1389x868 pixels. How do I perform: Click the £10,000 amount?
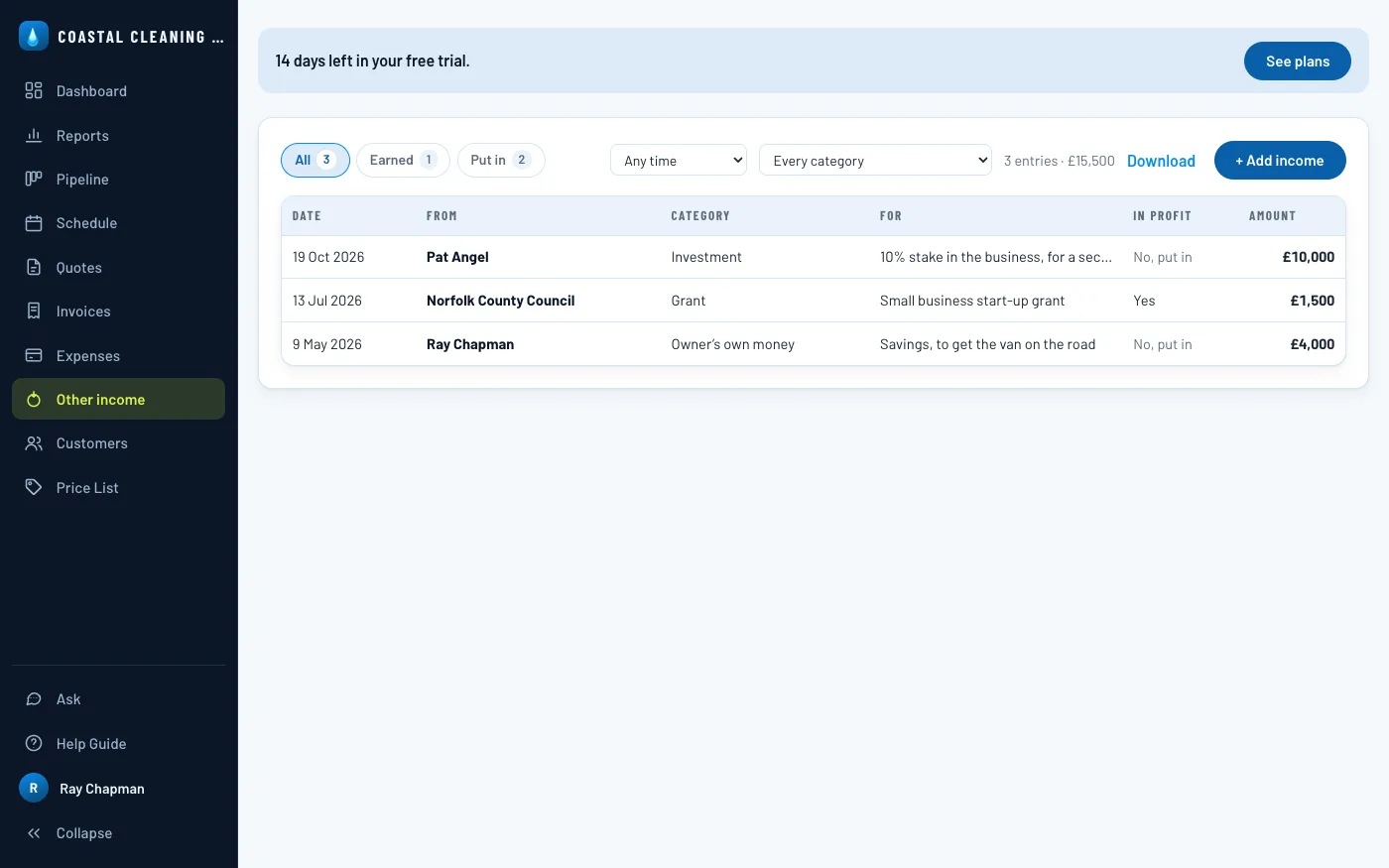pos(1308,257)
